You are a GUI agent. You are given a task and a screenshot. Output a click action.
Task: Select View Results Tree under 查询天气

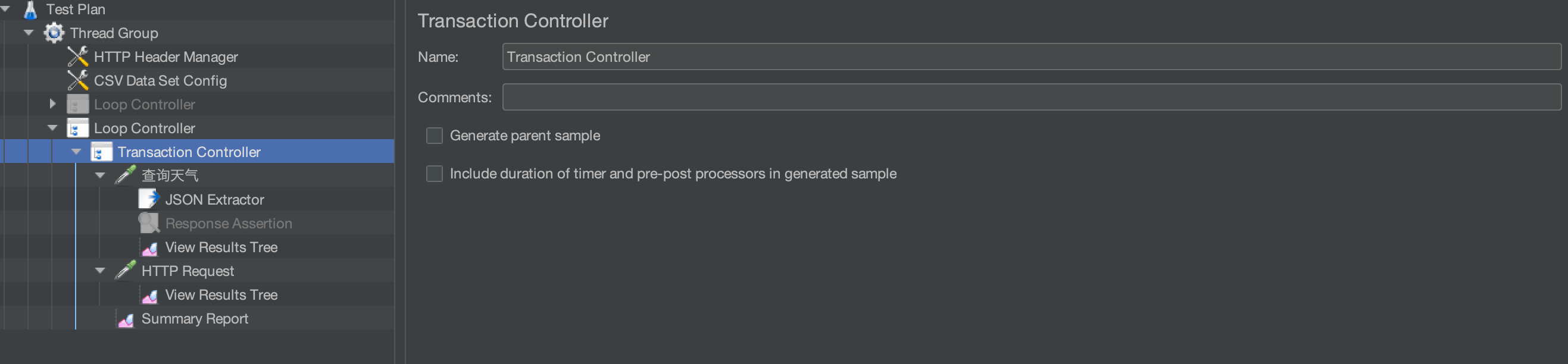point(221,247)
